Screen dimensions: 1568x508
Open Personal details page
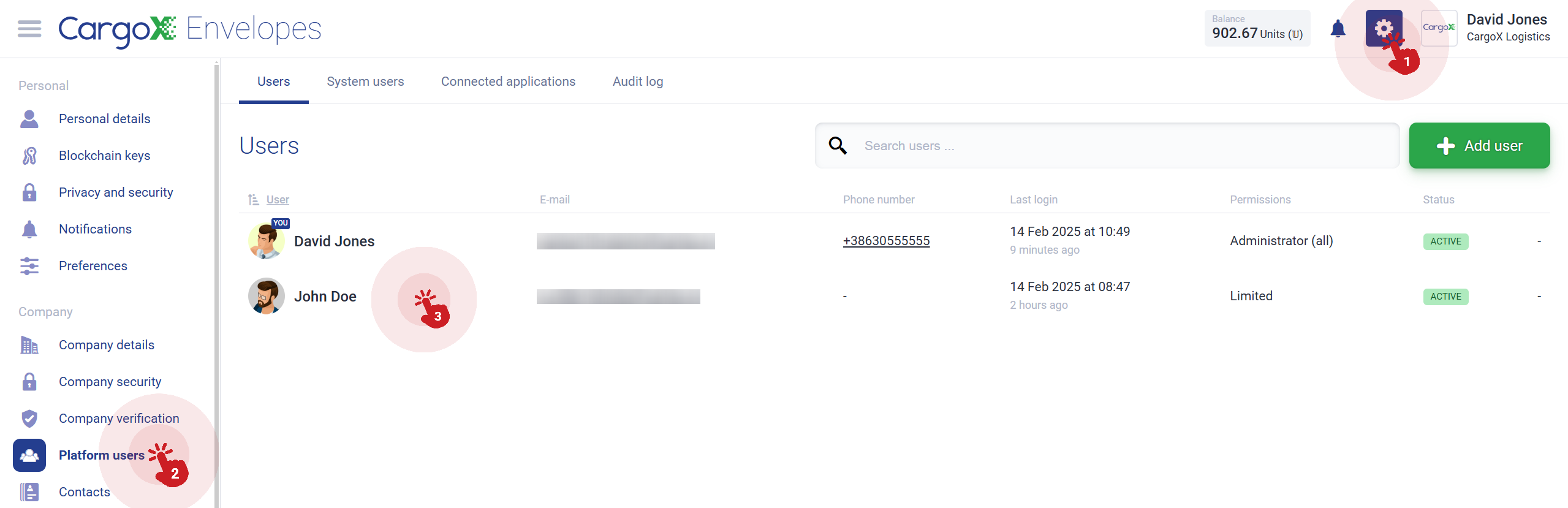point(105,119)
